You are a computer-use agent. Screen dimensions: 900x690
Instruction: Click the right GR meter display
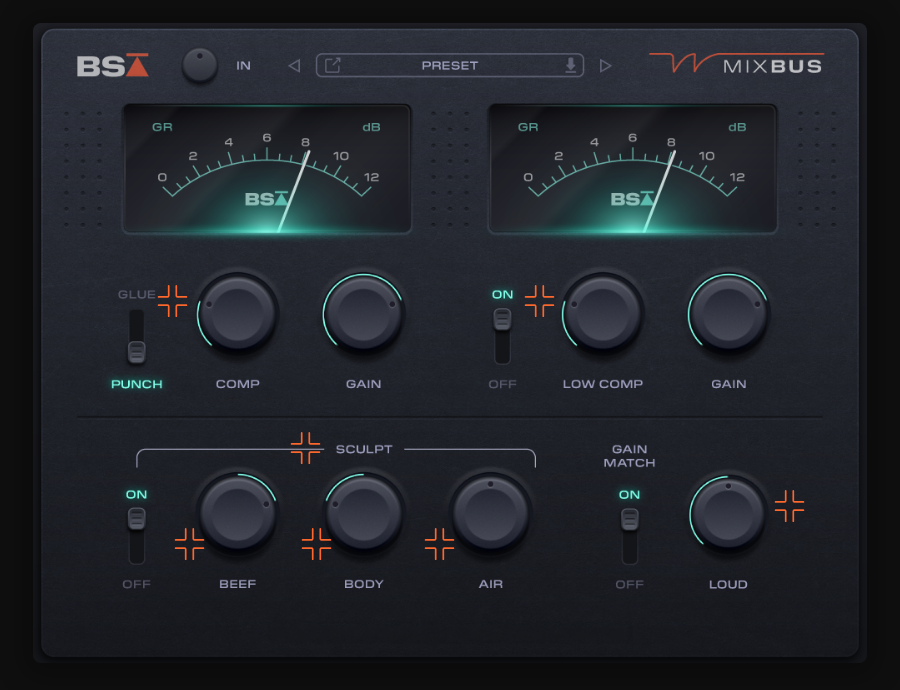point(633,169)
